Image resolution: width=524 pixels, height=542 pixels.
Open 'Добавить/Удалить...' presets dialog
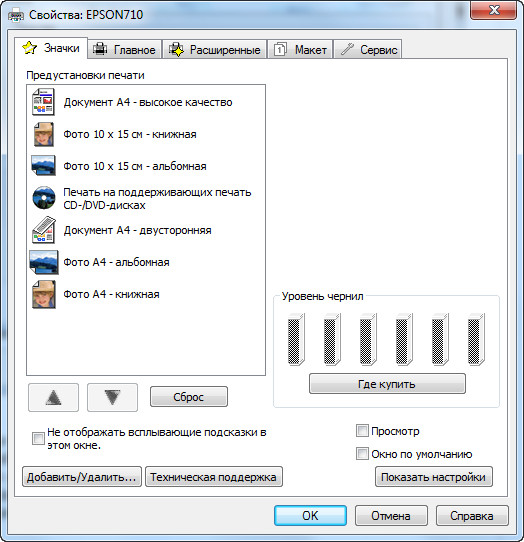(x=82, y=477)
